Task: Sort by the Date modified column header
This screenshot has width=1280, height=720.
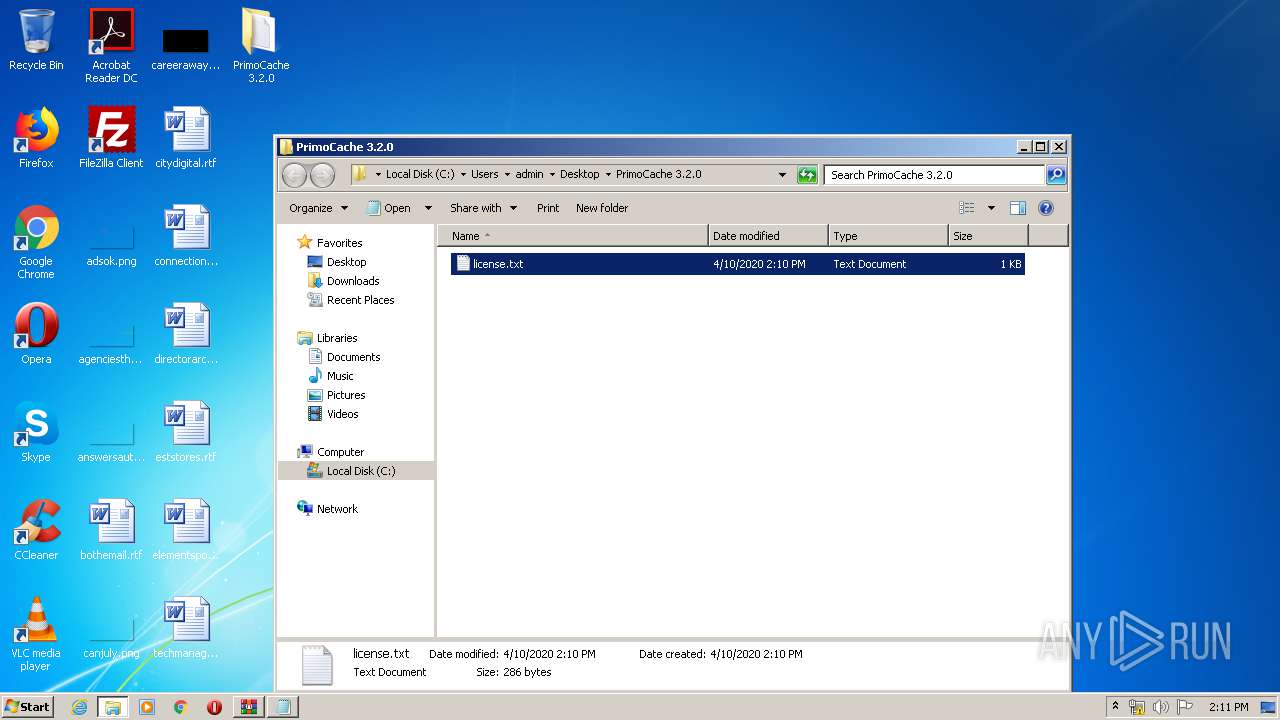Action: point(768,236)
